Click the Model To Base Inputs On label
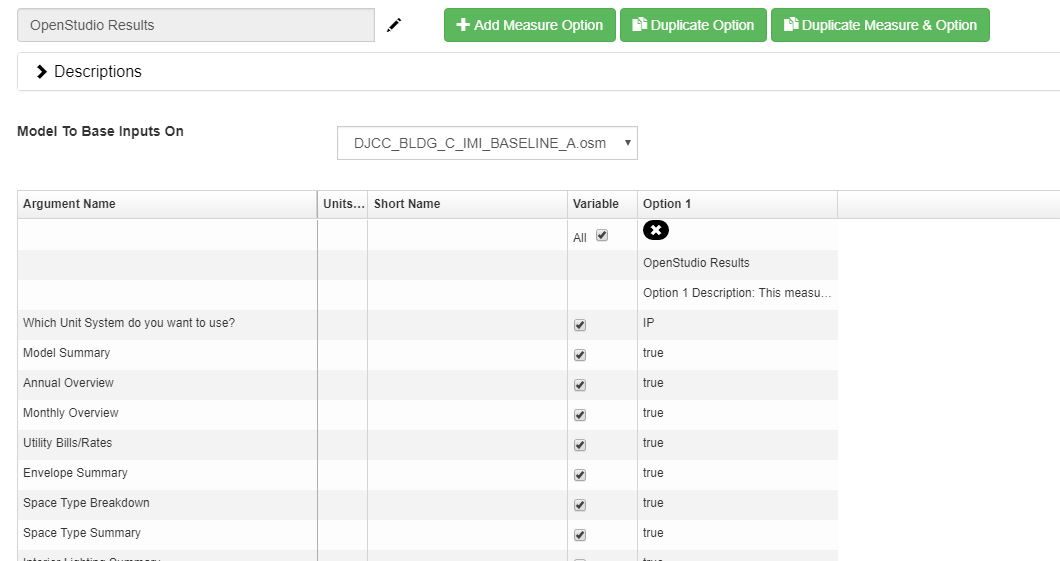The image size is (1060, 561). click(100, 132)
